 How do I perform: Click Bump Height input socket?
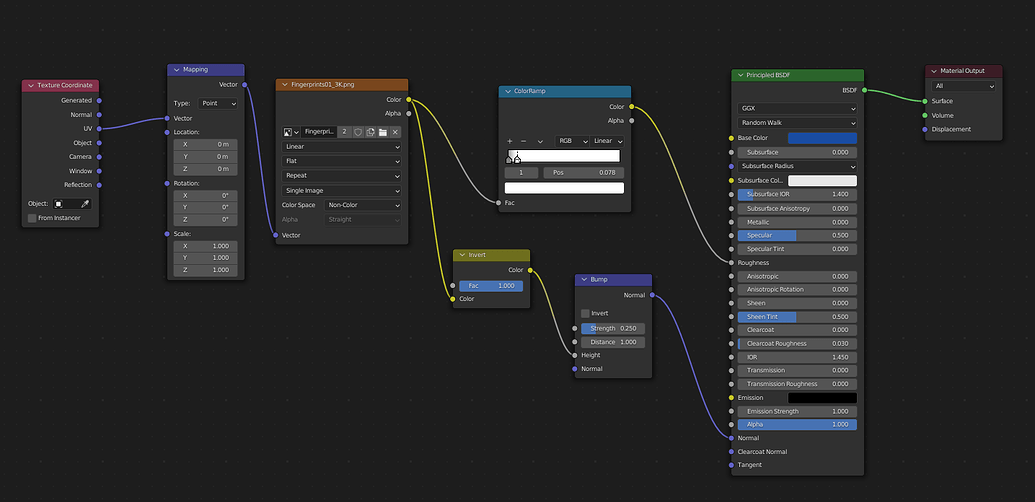coord(574,355)
